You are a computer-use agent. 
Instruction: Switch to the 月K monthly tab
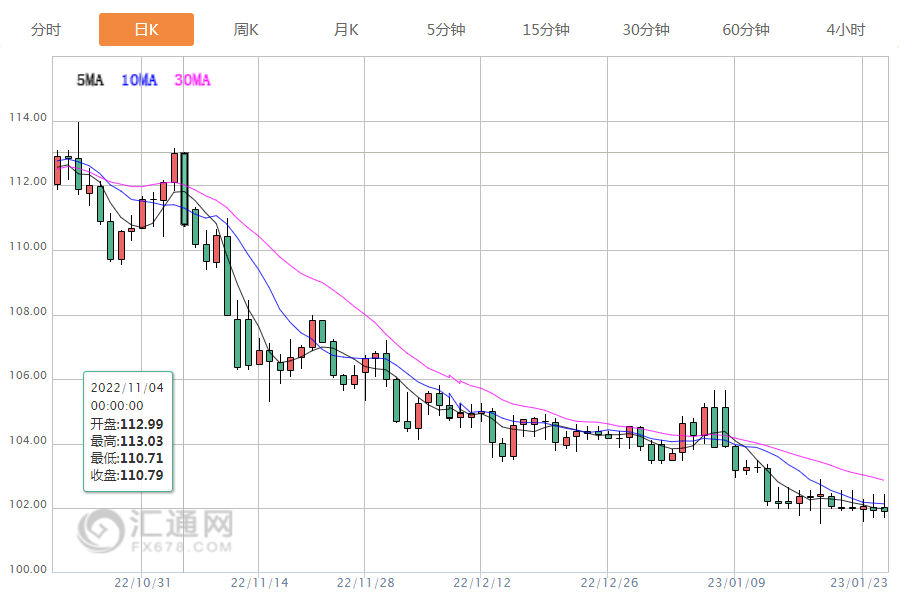coord(346,30)
